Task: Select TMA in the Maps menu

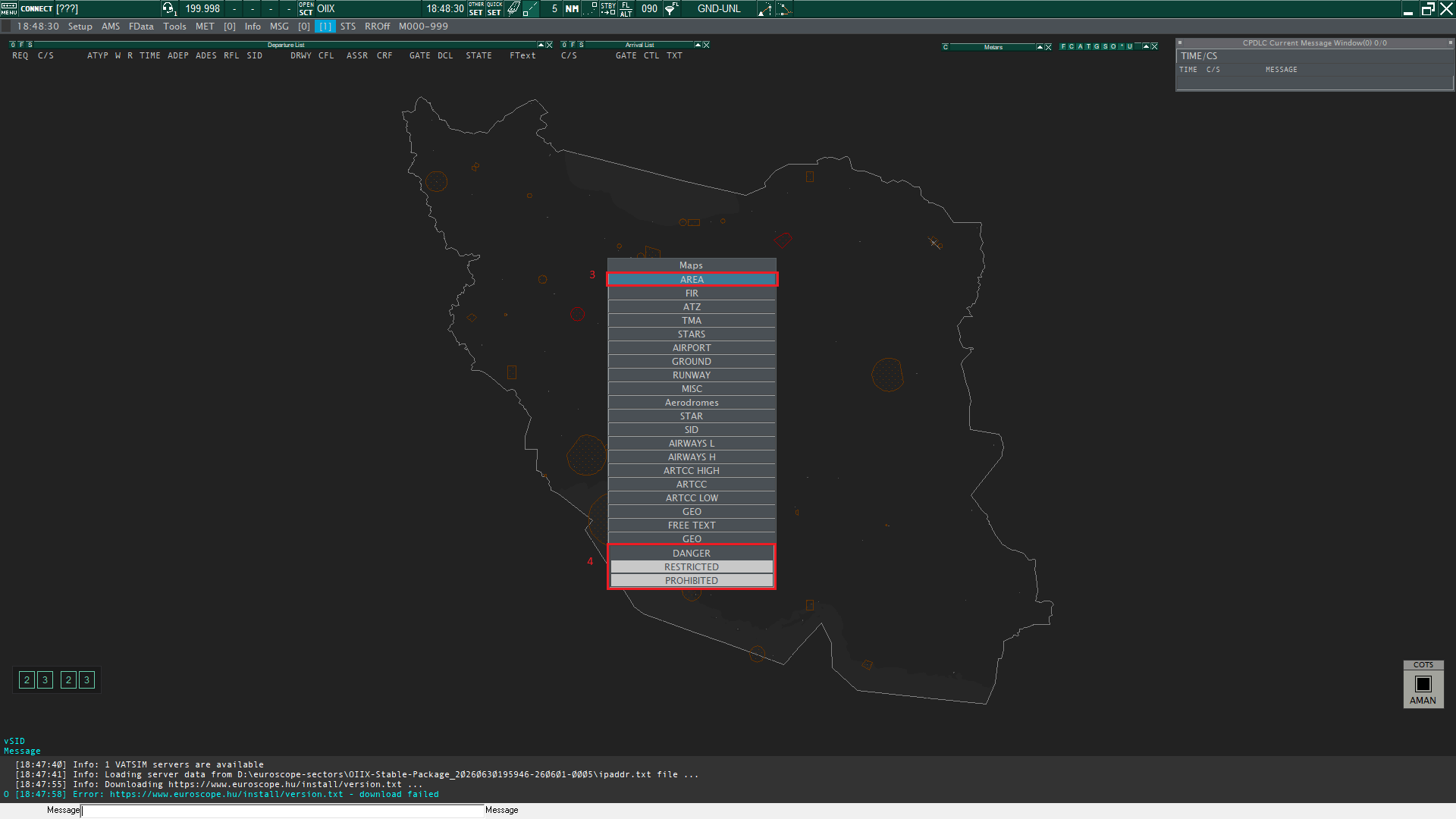Action: pos(692,321)
